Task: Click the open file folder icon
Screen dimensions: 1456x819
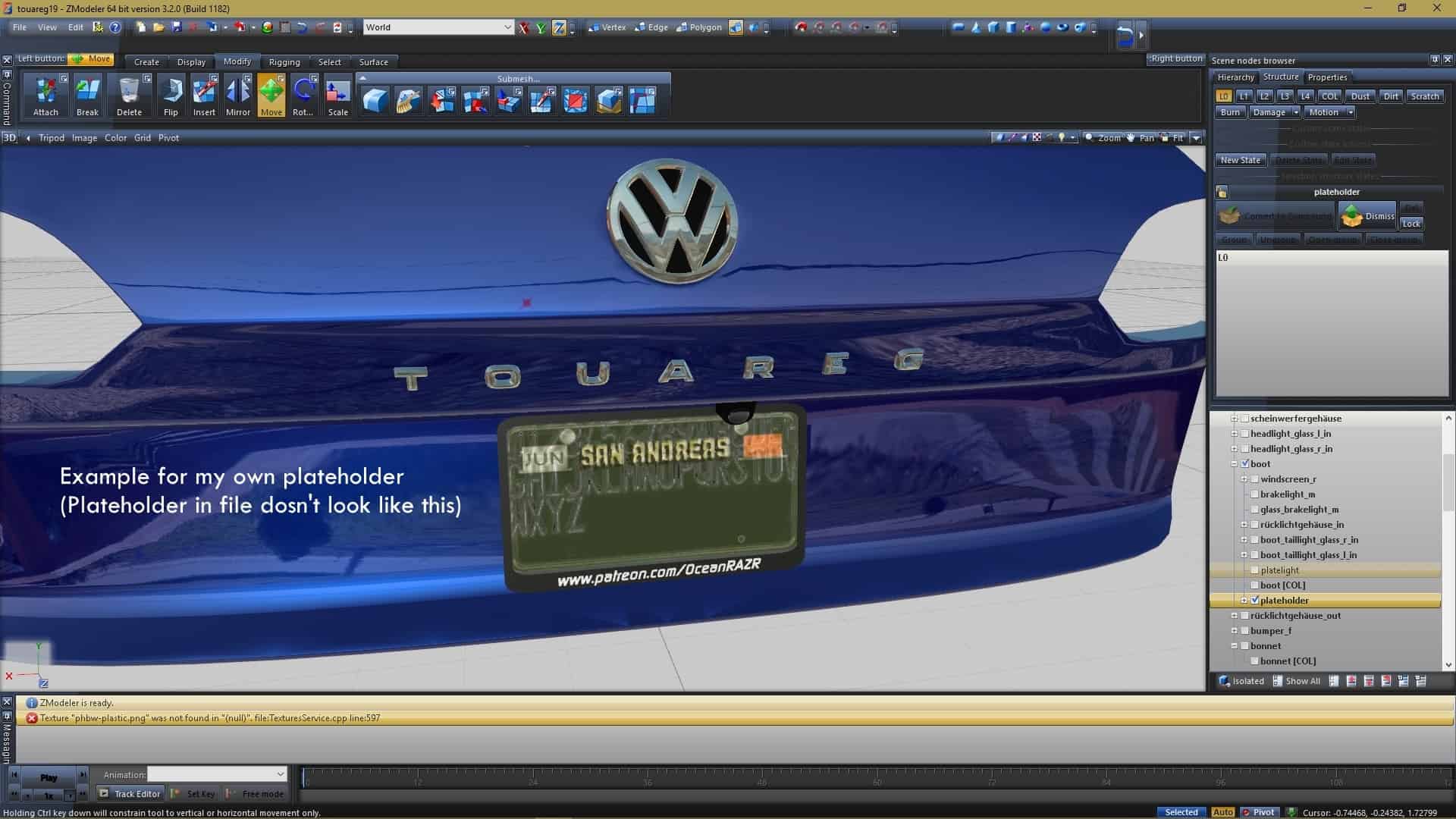Action: [x=158, y=27]
